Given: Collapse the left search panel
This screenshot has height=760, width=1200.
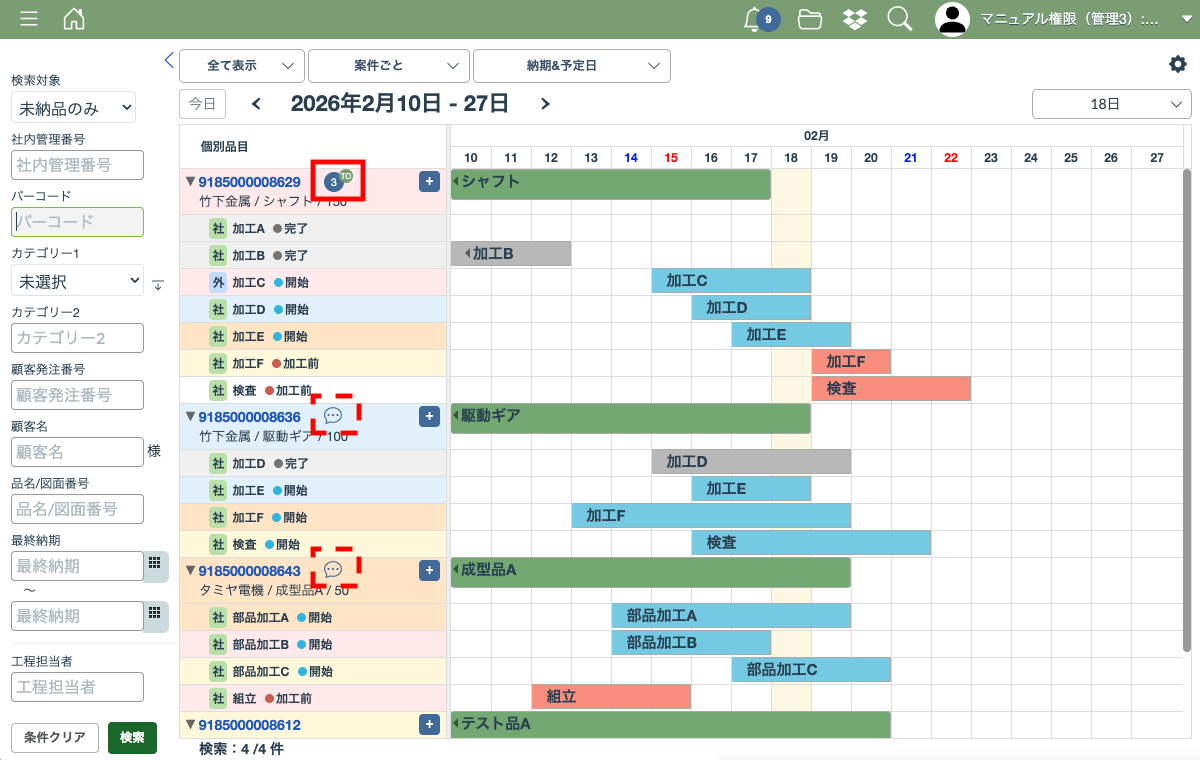Looking at the screenshot, I should click(x=169, y=60).
